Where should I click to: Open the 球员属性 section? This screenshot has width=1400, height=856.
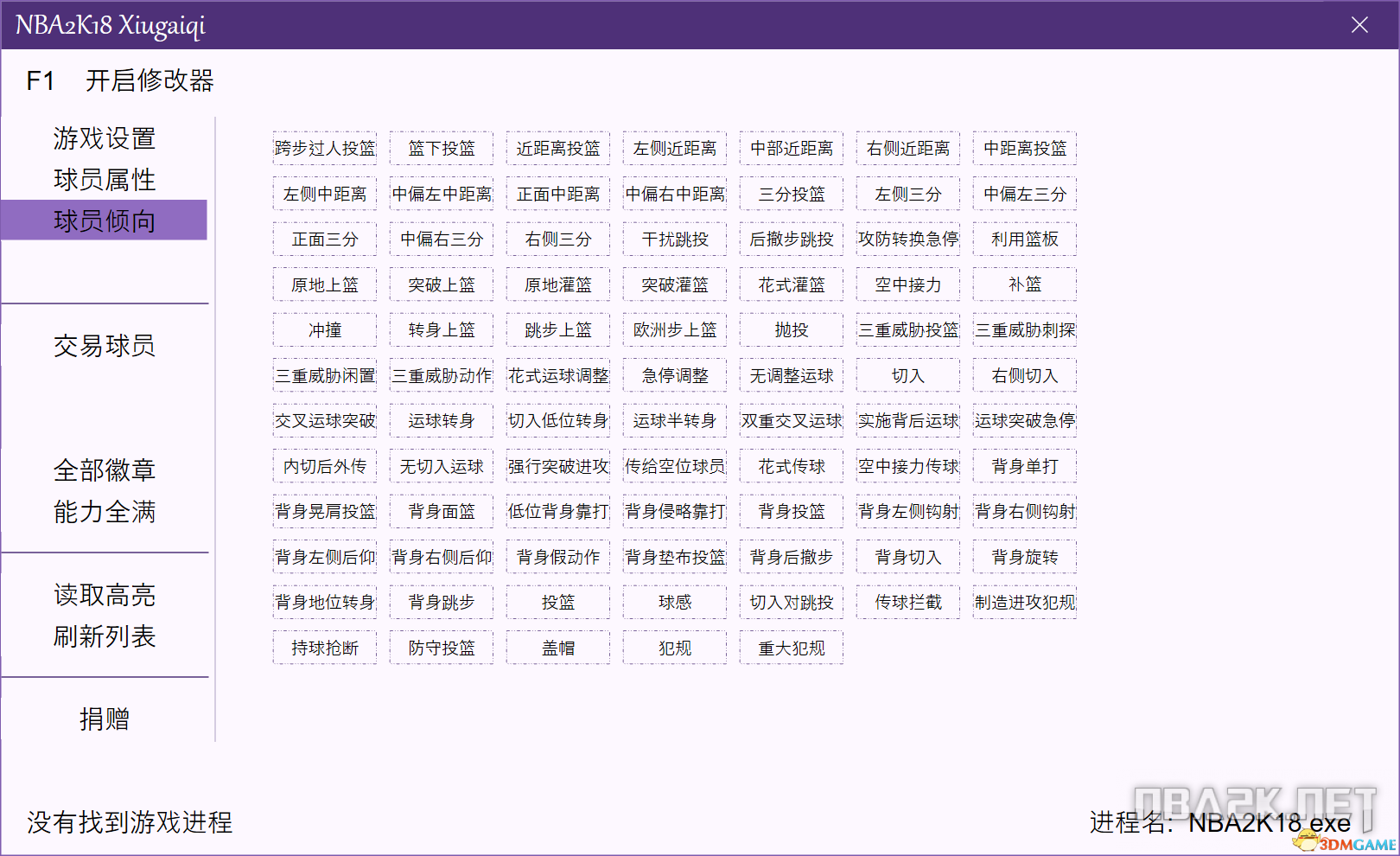105,180
